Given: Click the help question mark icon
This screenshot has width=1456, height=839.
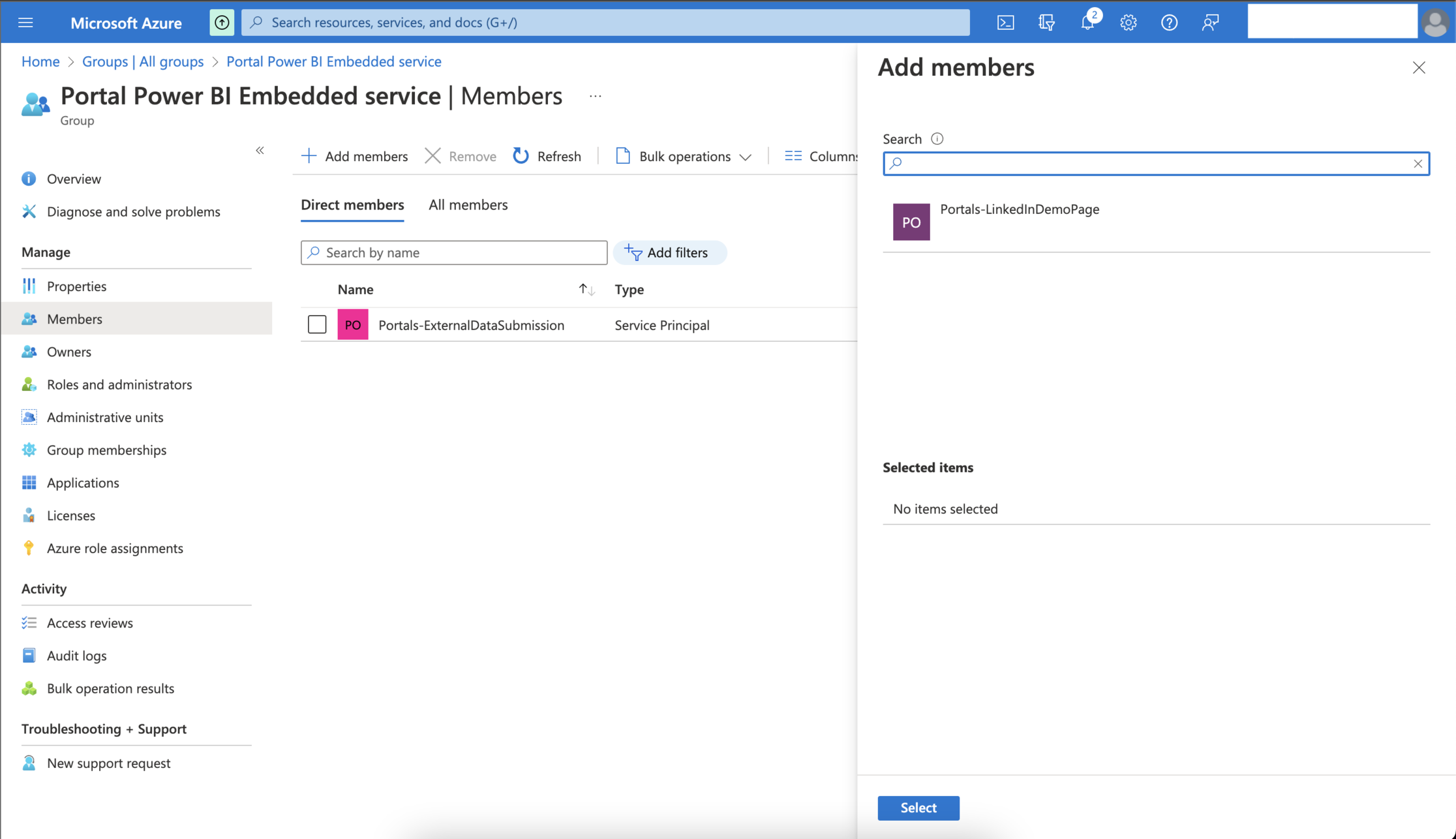Looking at the screenshot, I should pyautogui.click(x=1169, y=23).
